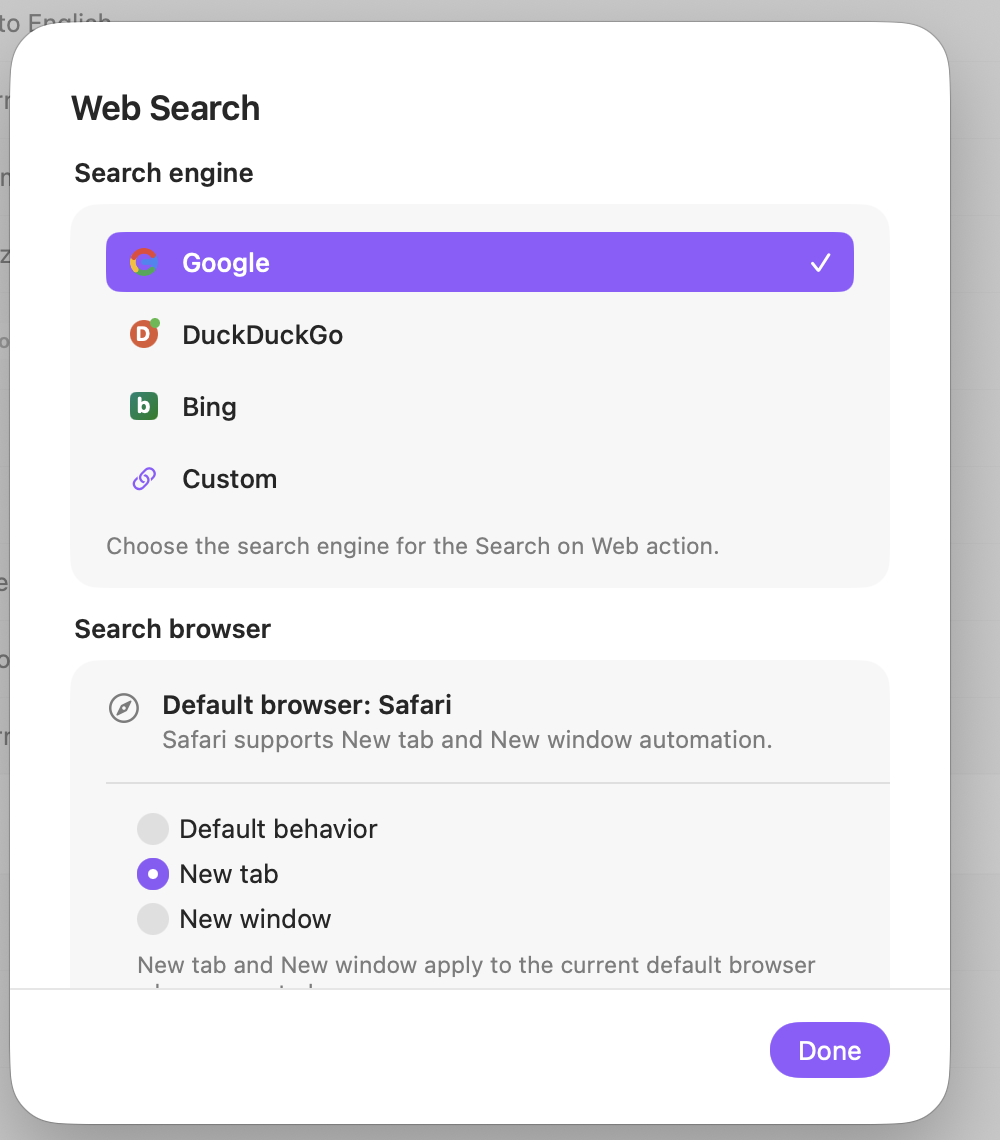Viewport: 1000px width, 1140px height.
Task: Click the Web Search dialog title
Action: [166, 108]
